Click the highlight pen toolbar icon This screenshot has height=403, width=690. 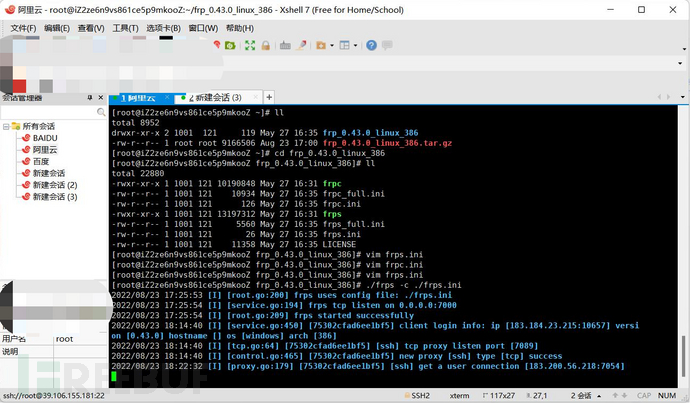pos(301,45)
